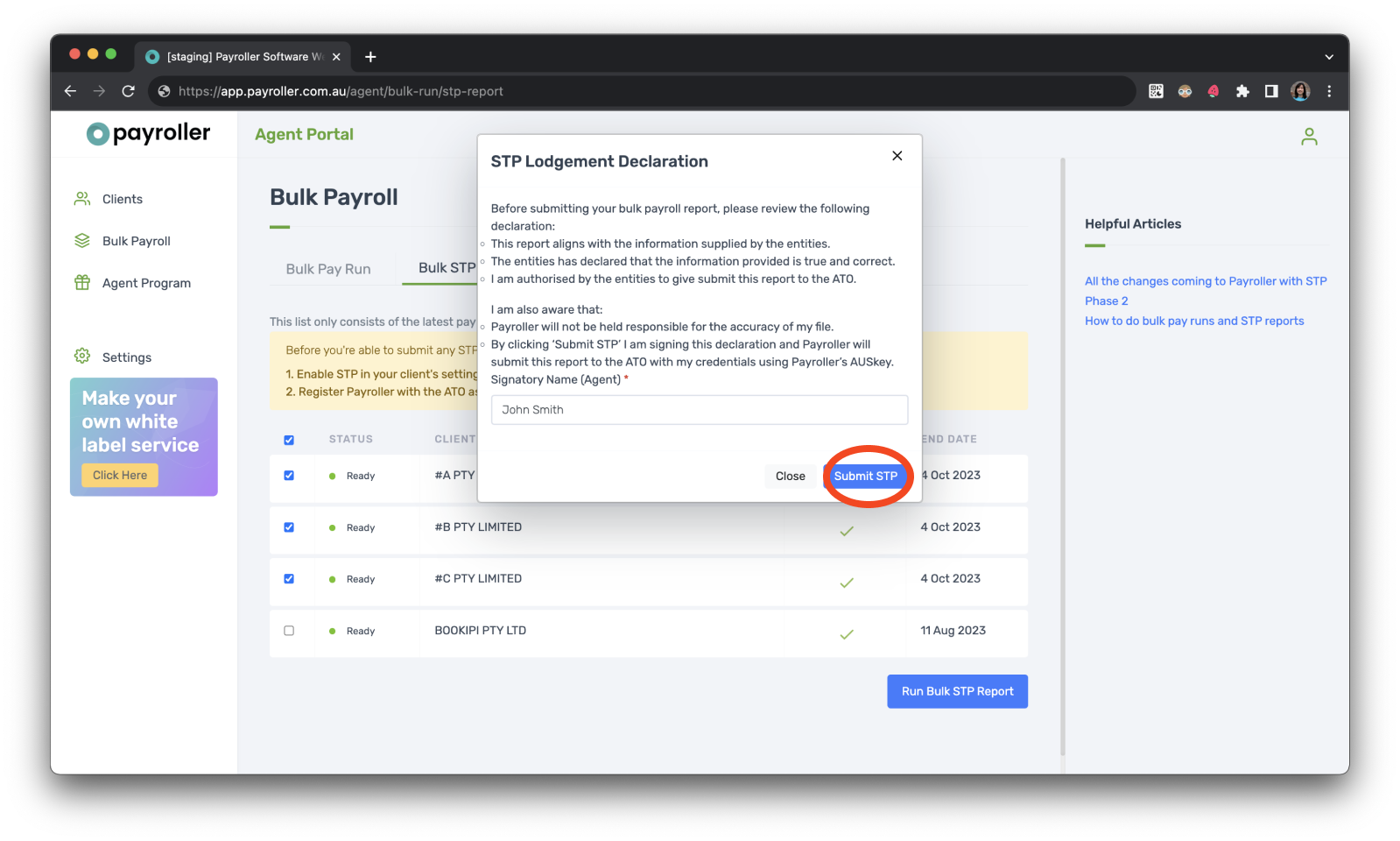Image resolution: width=1400 pixels, height=841 pixels.
Task: Click the Bulk Payroll layers icon
Action: (82, 241)
